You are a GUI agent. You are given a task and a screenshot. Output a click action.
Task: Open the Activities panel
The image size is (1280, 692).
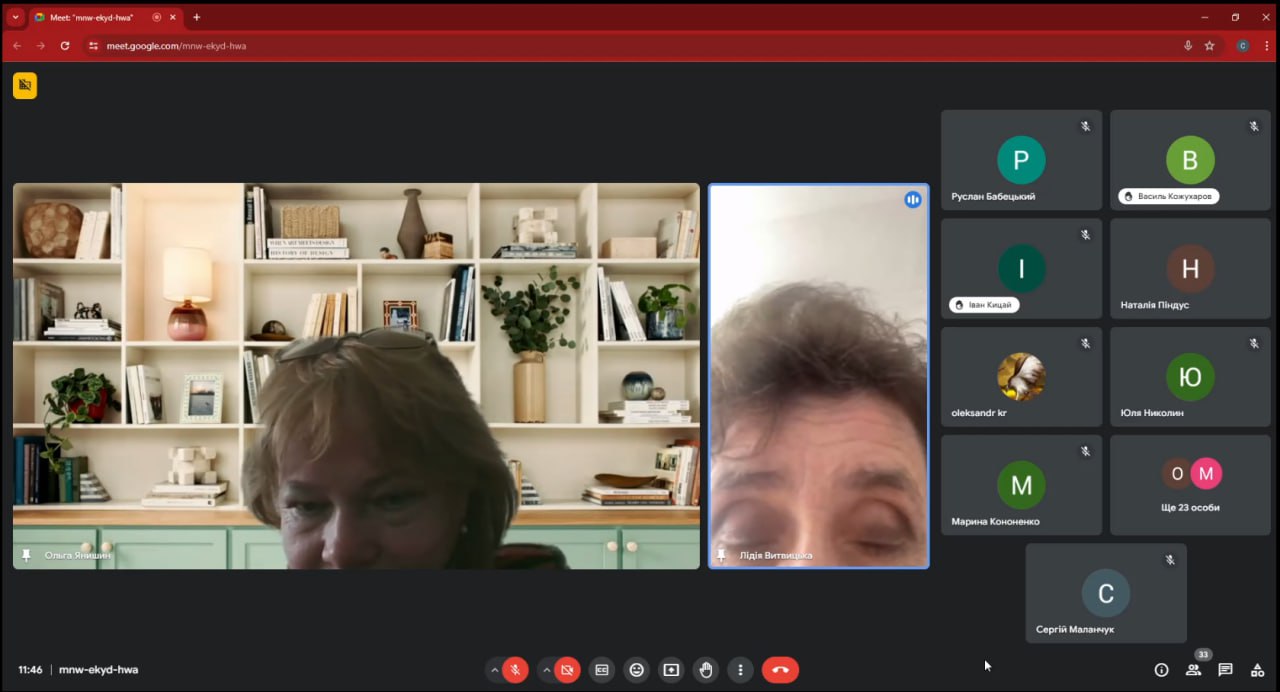(1257, 670)
